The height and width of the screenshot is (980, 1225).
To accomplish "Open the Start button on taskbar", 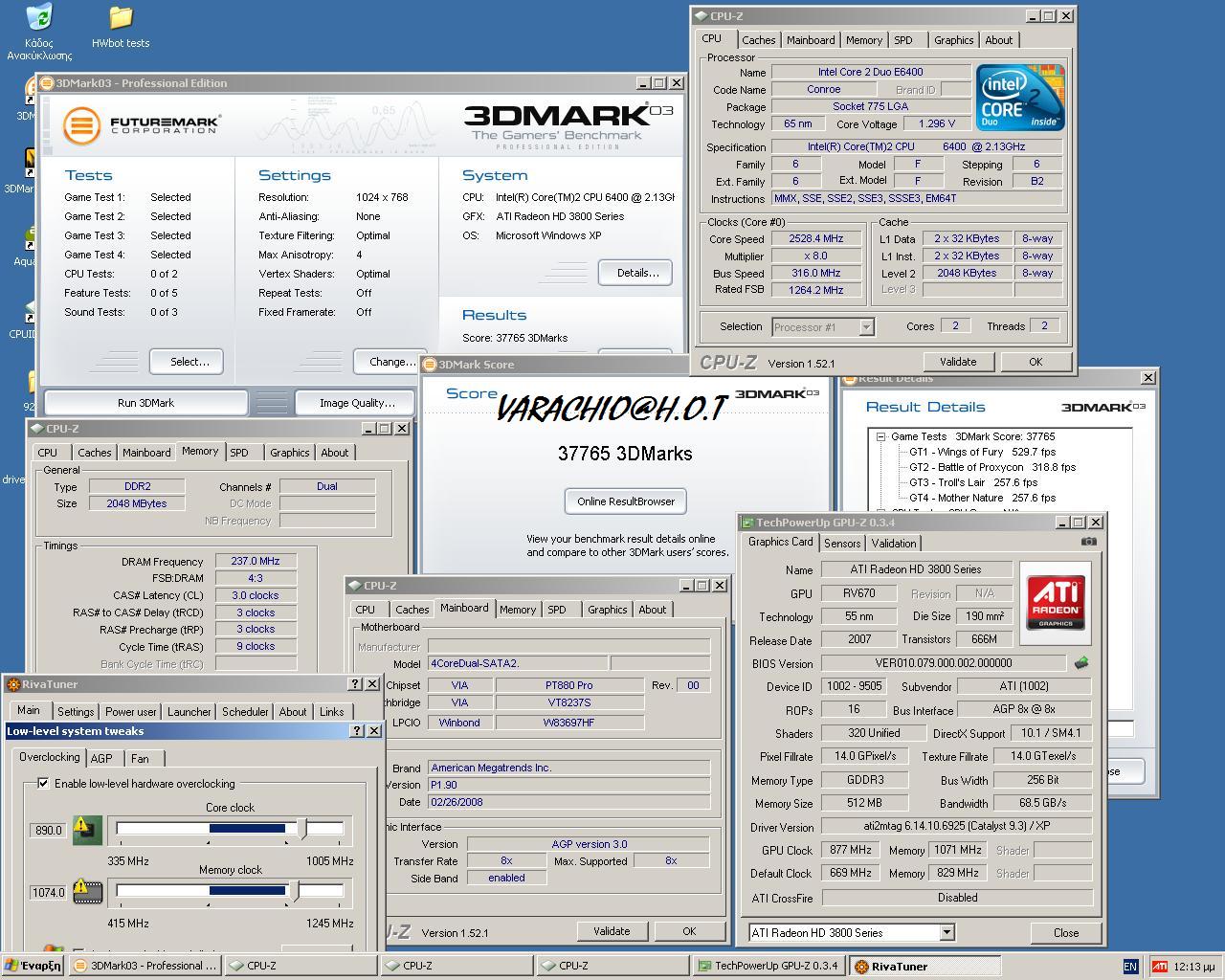I will coord(33,966).
